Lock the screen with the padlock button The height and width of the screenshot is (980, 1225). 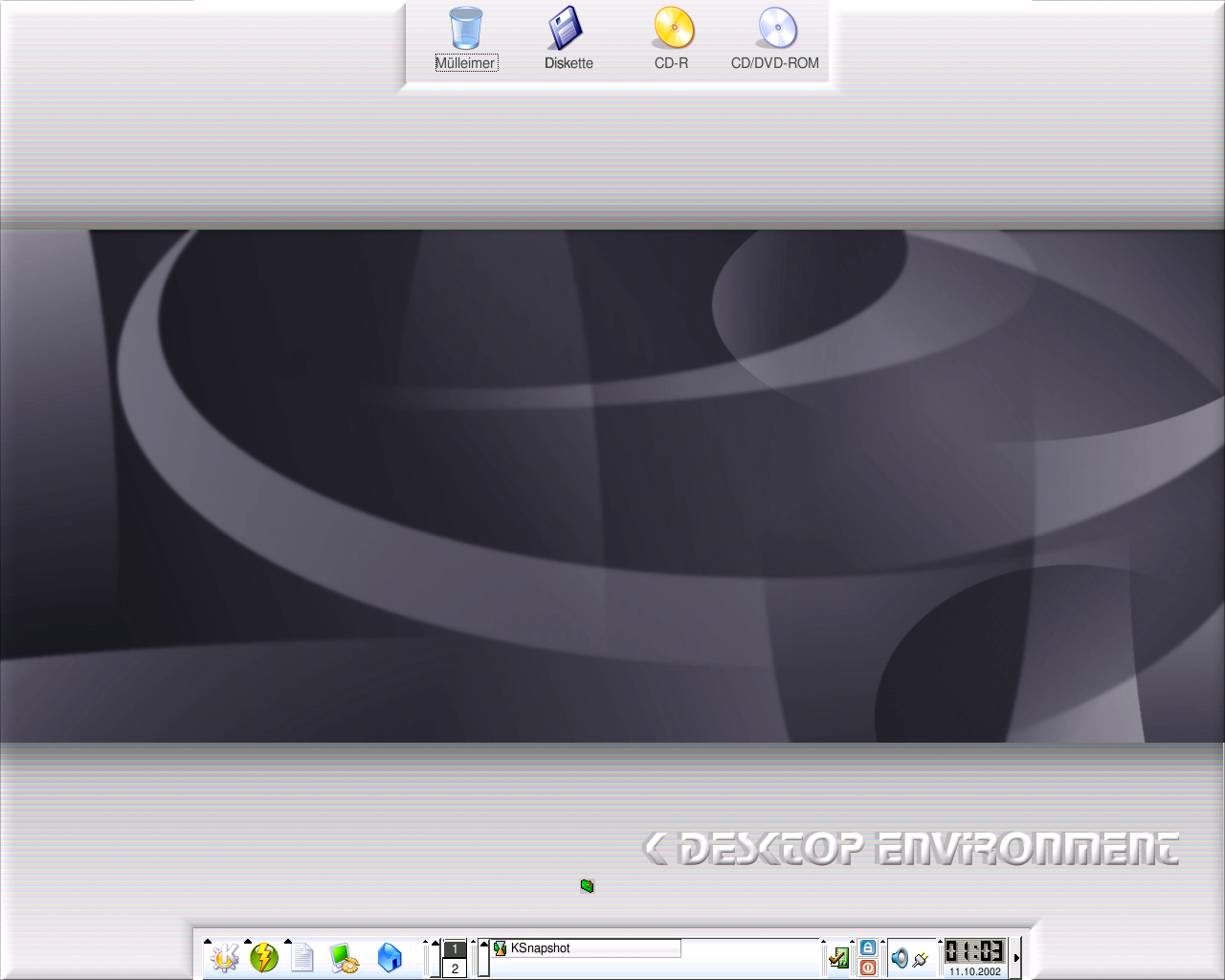[x=868, y=947]
